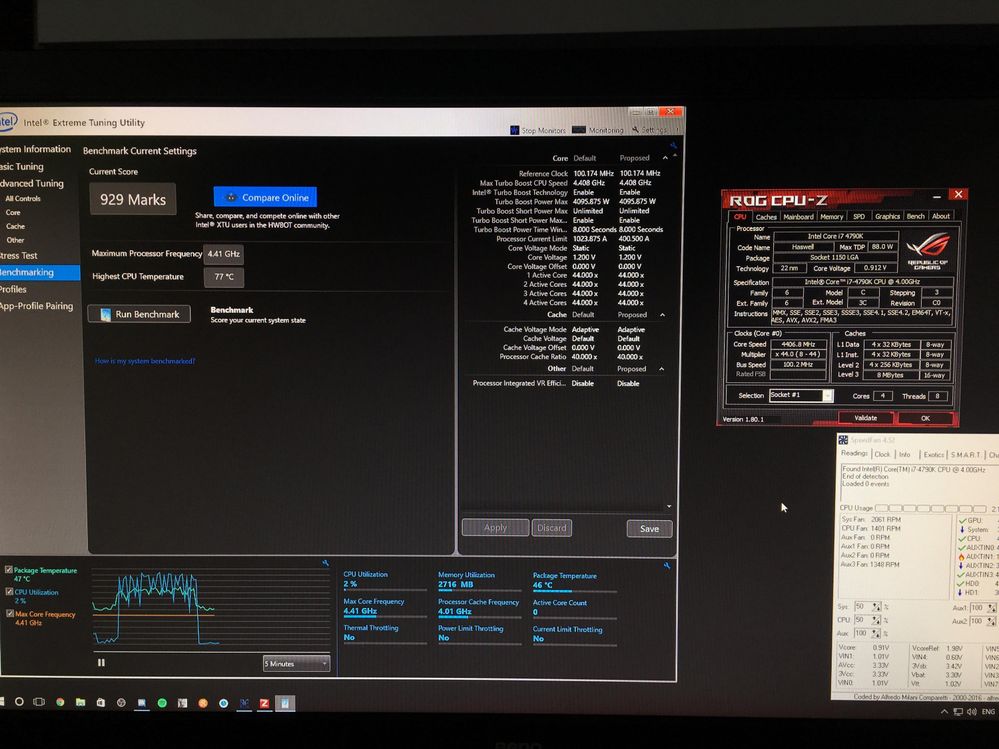
Task: Click wrench icon above monitoring graph
Action: tap(326, 563)
